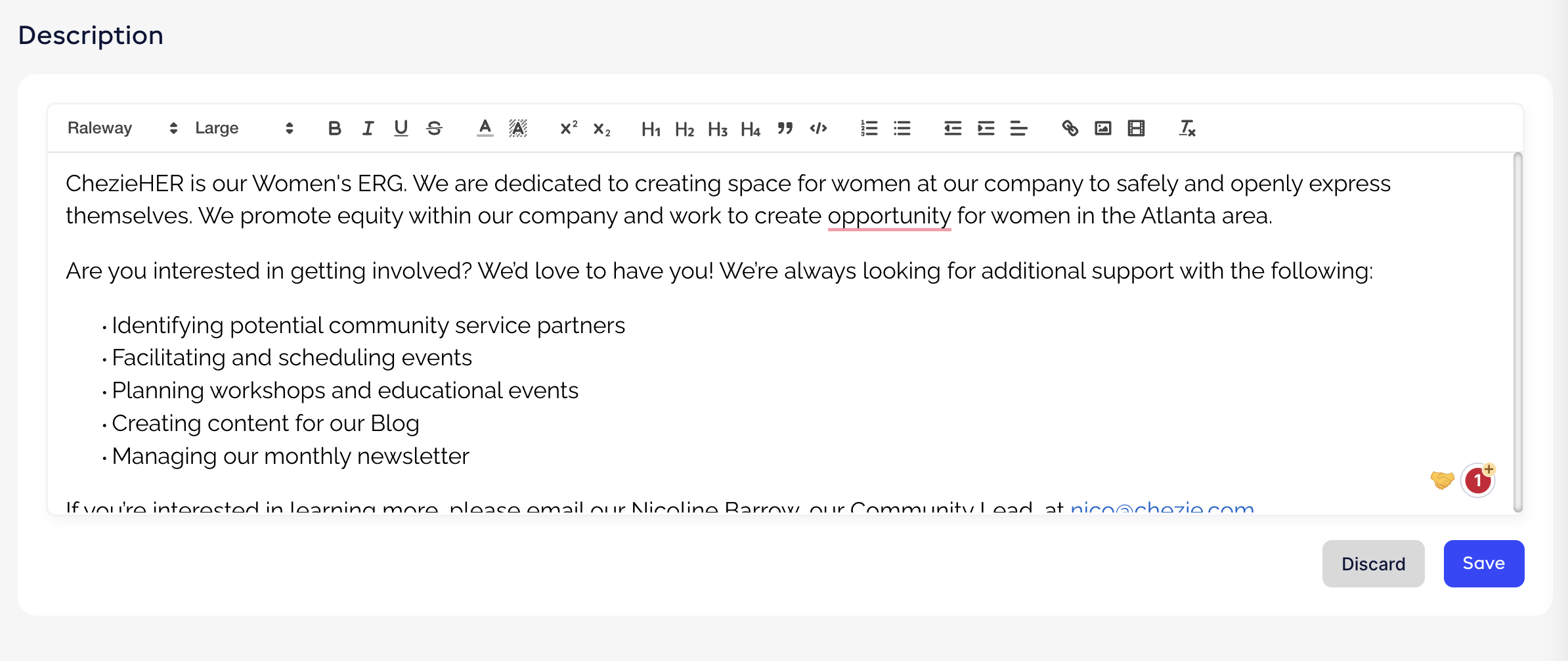Open the Large font size dropdown
Screen dimensions: 1568x661
tap(244, 128)
